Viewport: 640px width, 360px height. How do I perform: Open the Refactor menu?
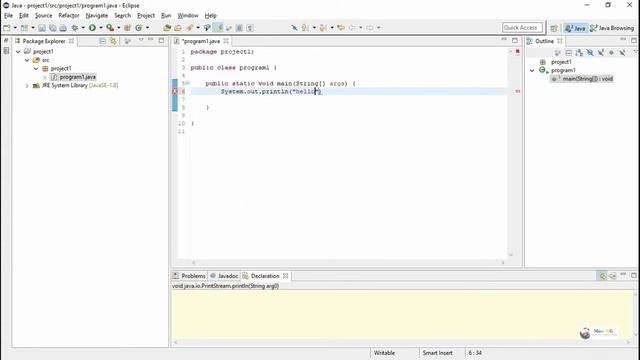tap(69, 16)
